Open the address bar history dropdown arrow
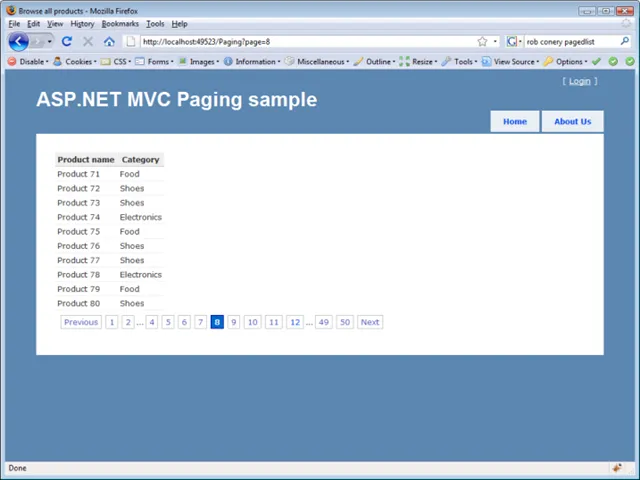The height and width of the screenshot is (480, 640). [495, 41]
